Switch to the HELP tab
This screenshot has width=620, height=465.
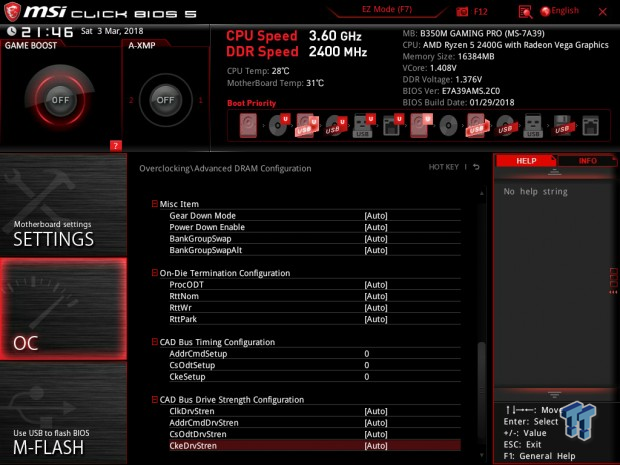(525, 161)
